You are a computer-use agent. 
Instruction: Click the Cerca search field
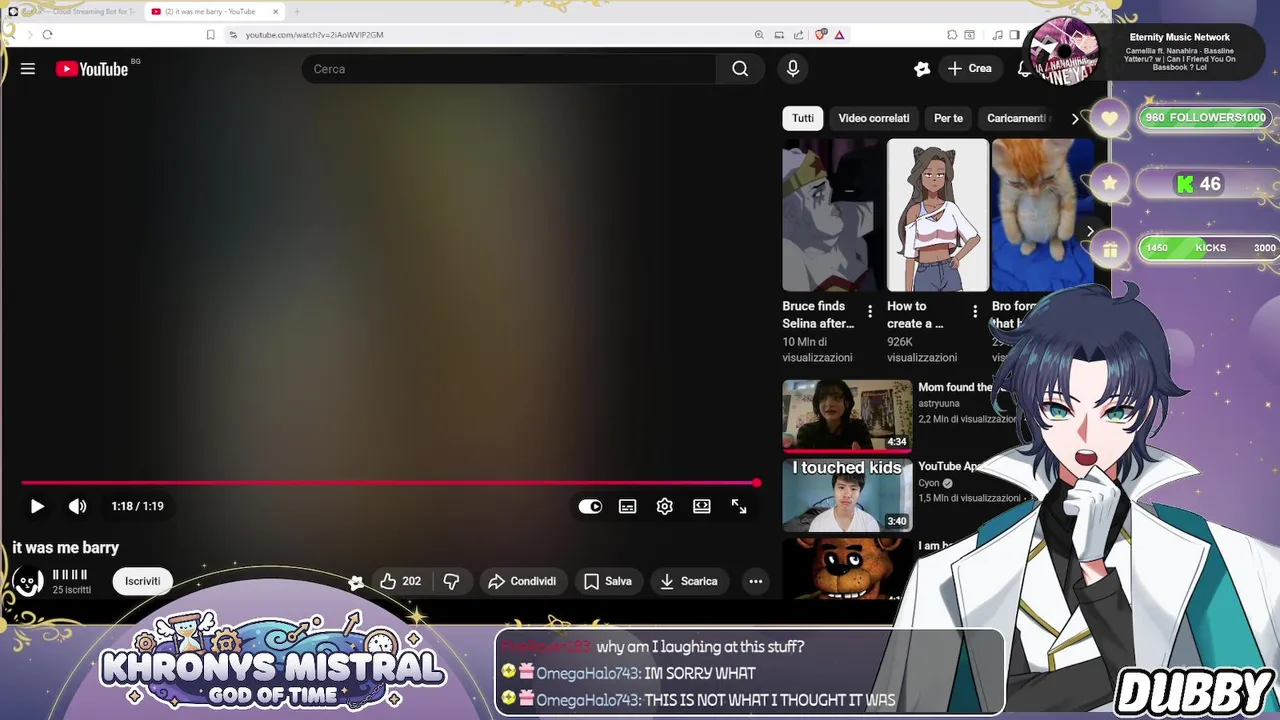pos(508,69)
